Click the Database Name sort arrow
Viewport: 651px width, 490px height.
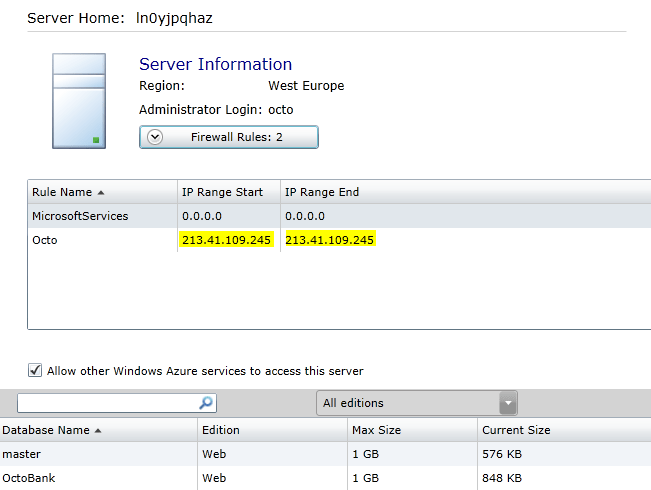(98, 431)
